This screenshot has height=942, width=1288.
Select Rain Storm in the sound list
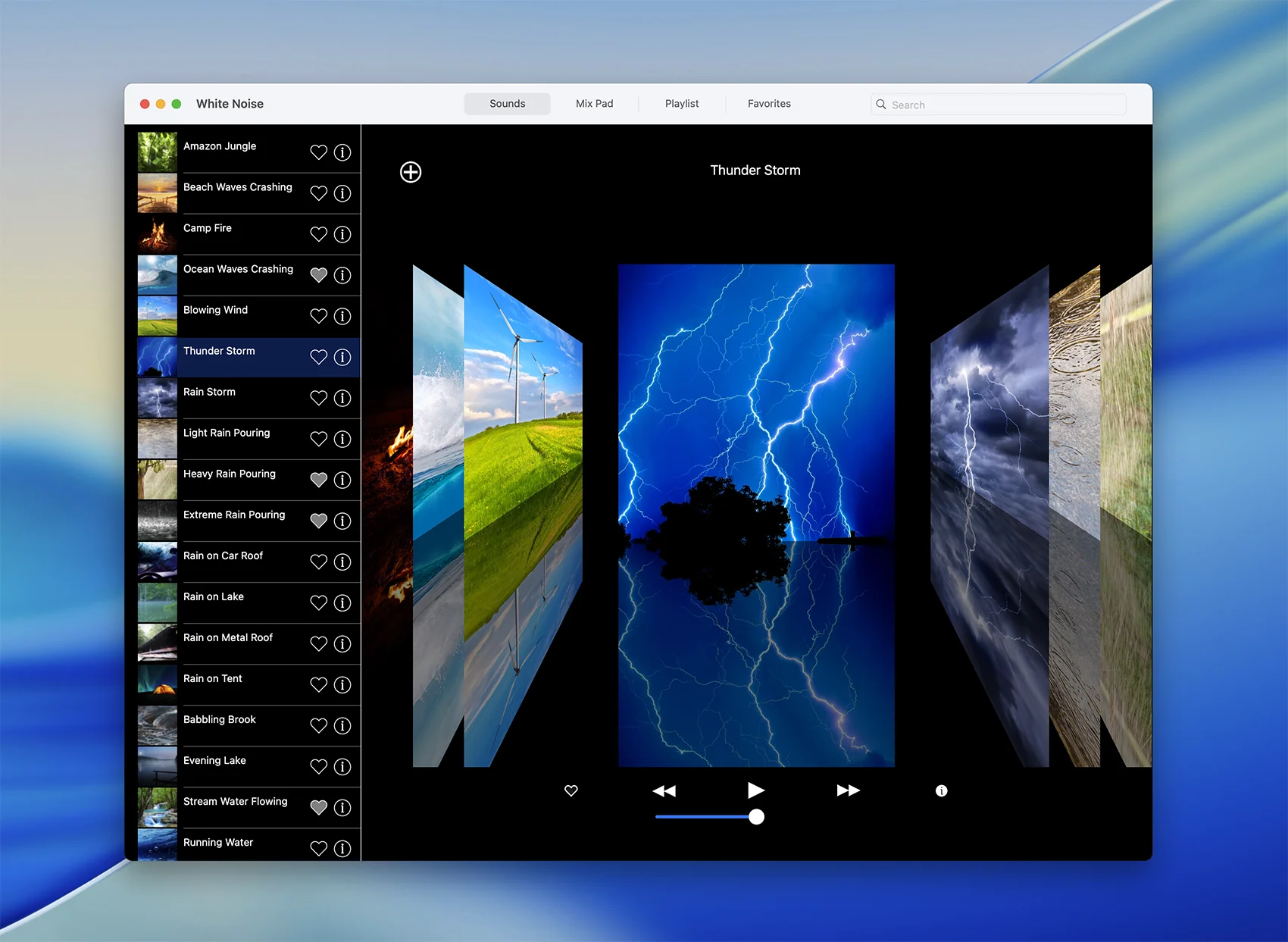pos(210,393)
